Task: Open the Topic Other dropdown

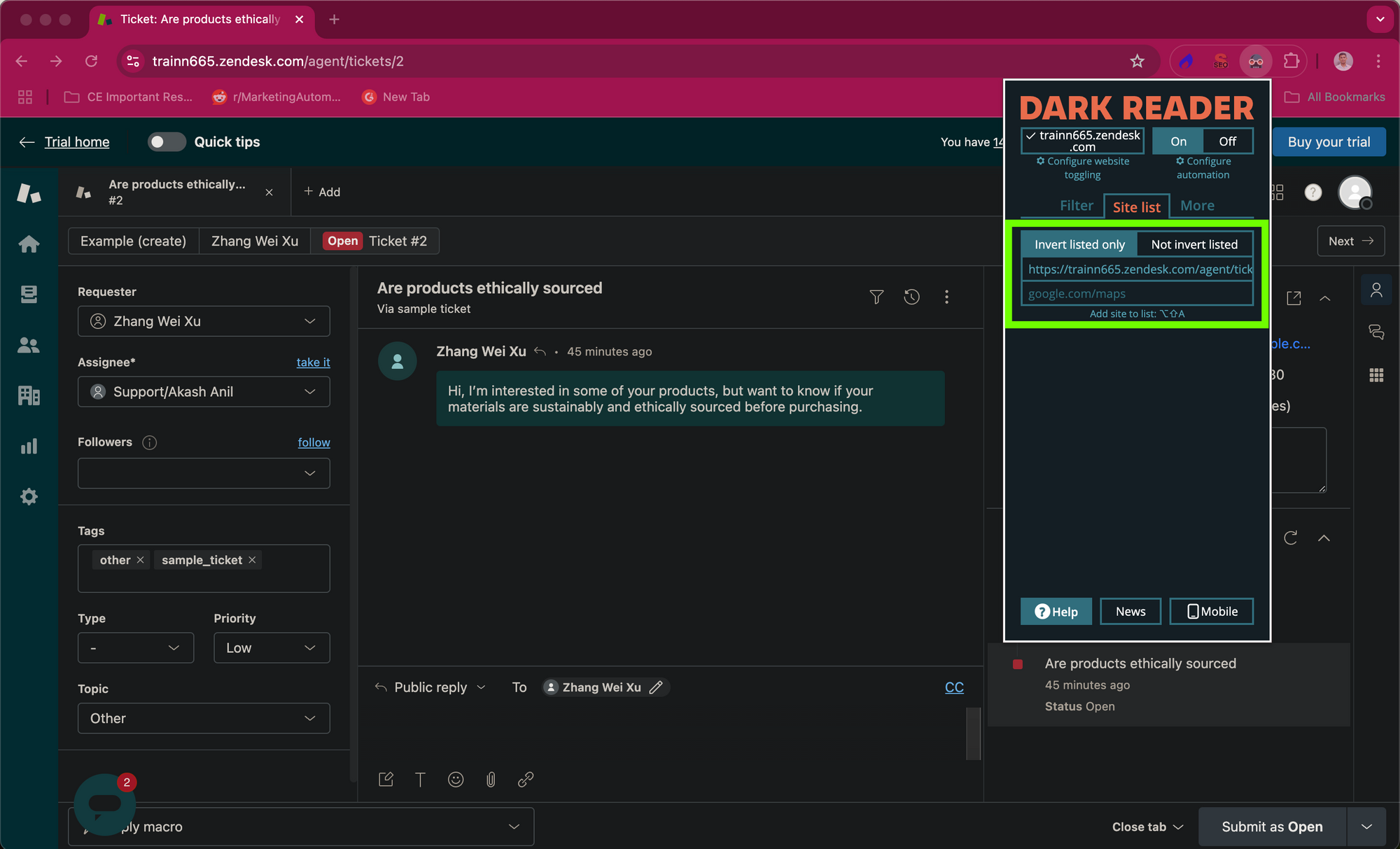Action: pos(204,719)
